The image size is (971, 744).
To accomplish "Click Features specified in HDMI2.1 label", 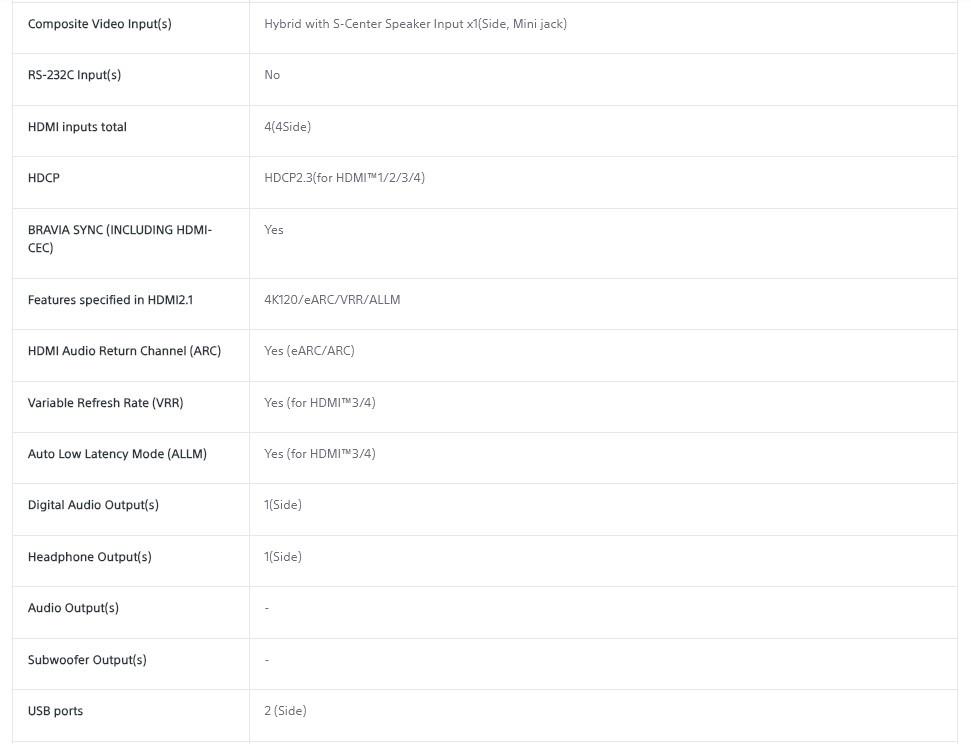I will pos(110,300).
